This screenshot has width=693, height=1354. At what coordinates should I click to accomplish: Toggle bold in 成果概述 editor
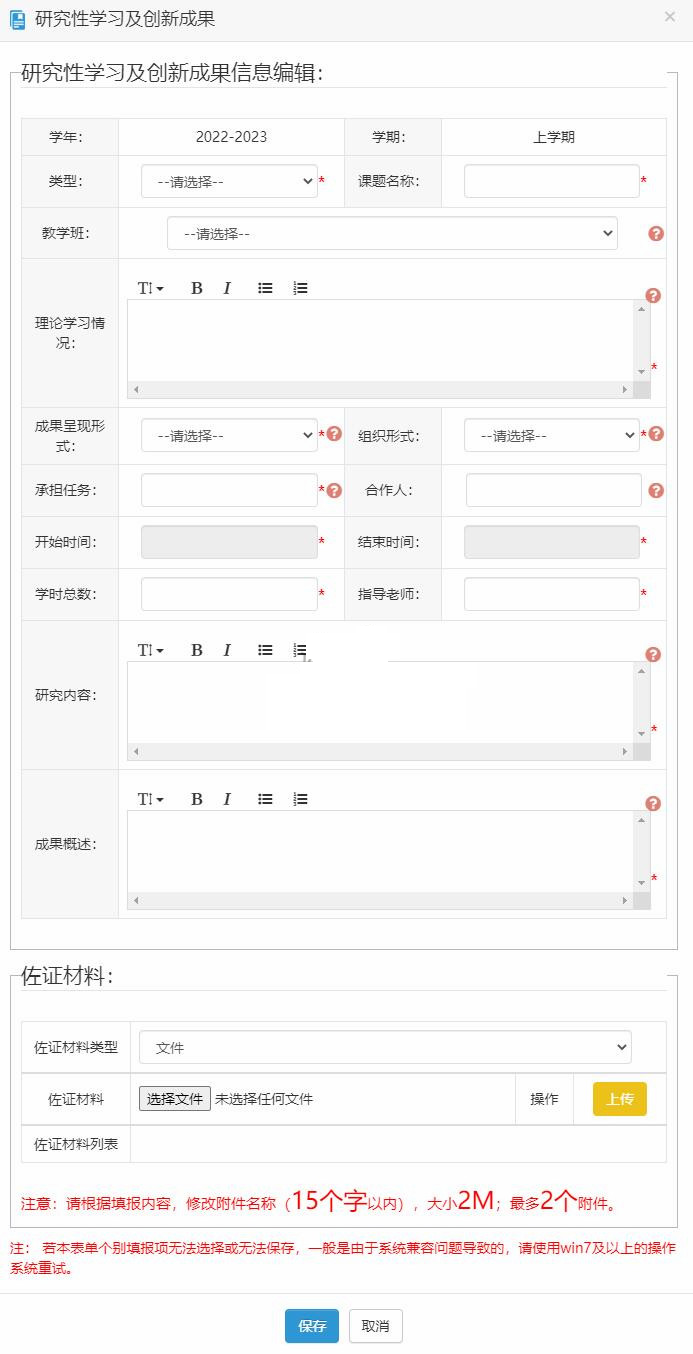(x=197, y=799)
